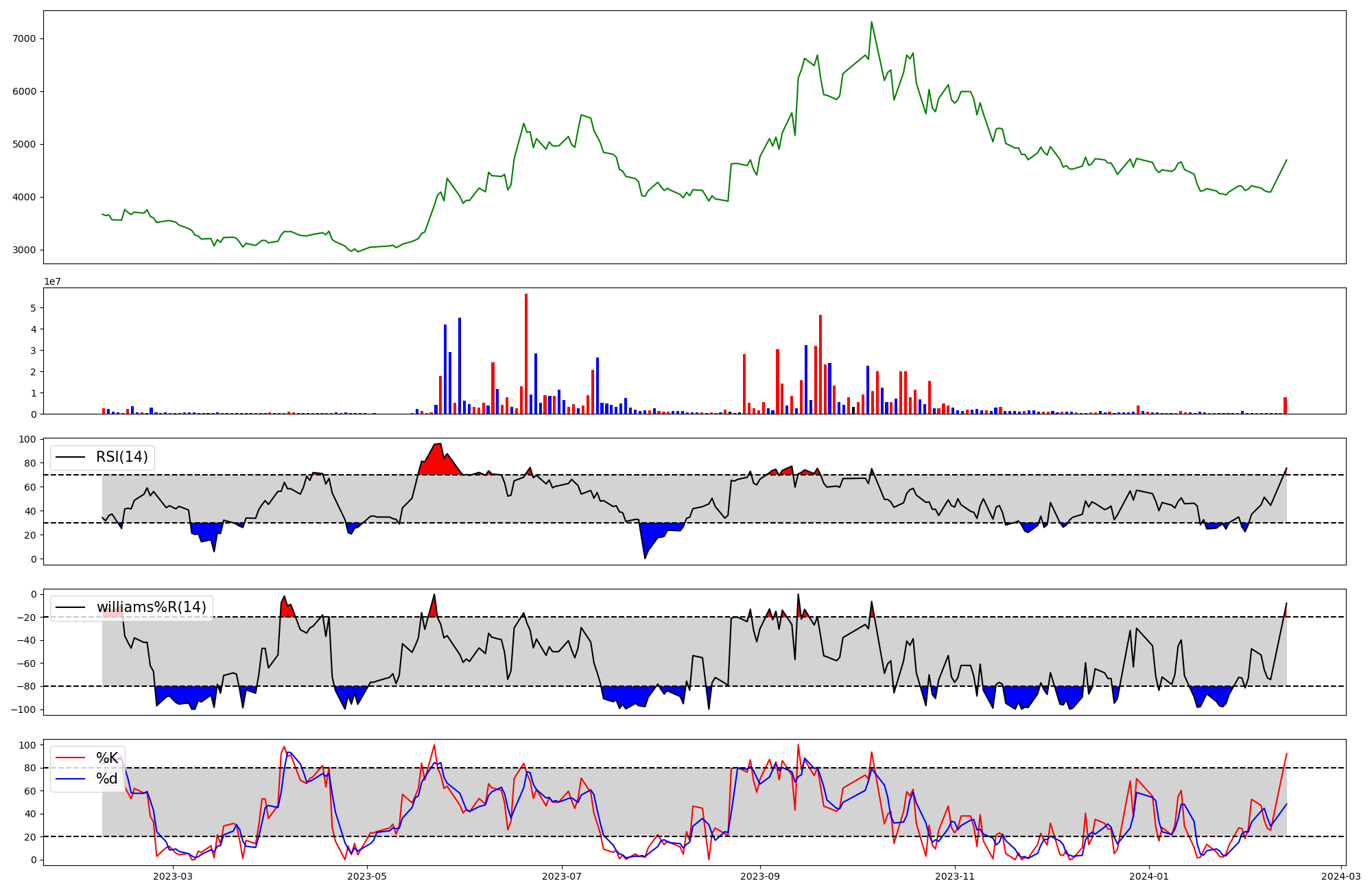This screenshot has height=892, width=1372.
Task: Click the 7000 price axis tick label
Action: 25,39
